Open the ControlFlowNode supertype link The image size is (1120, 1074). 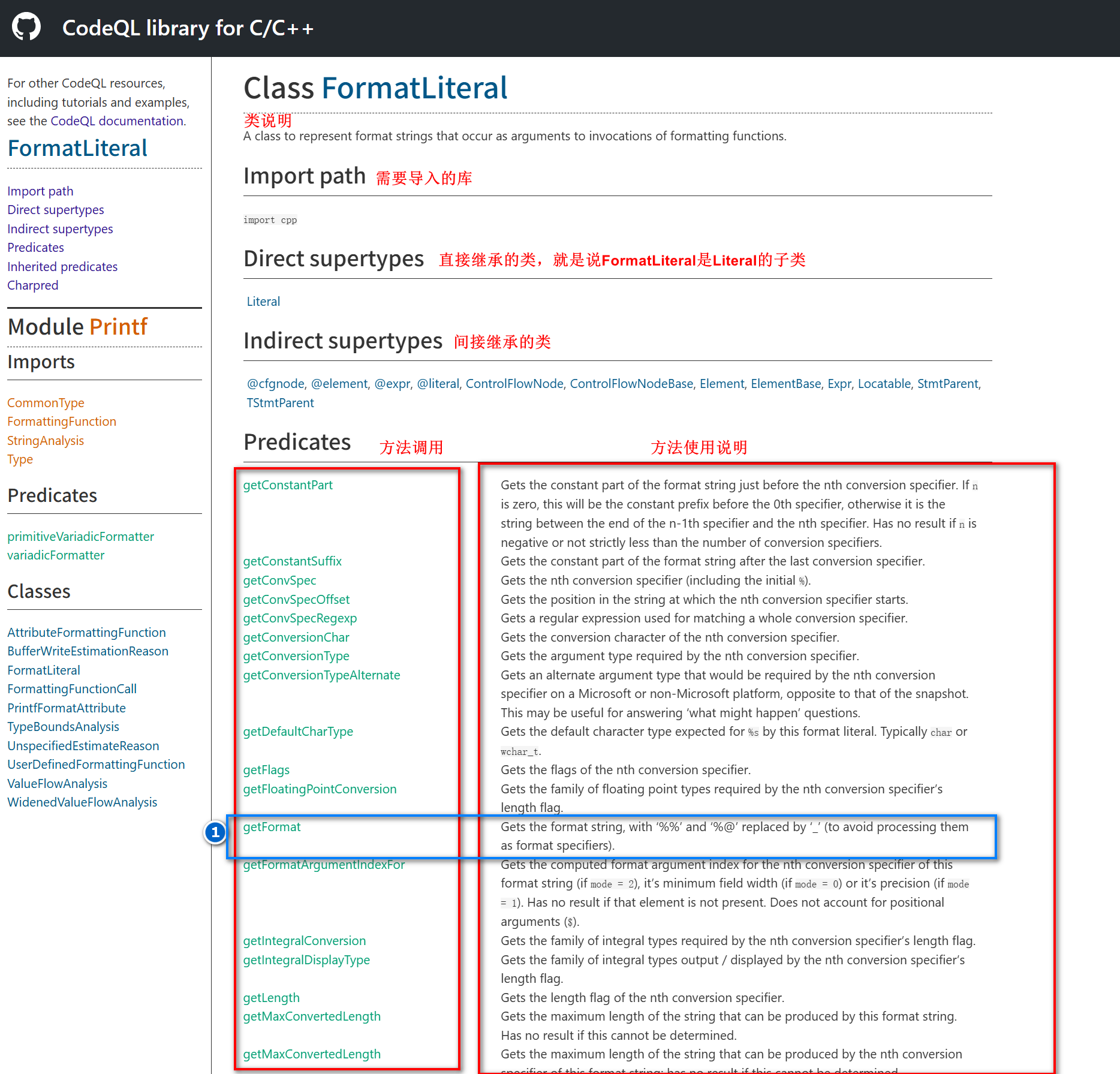click(x=514, y=384)
